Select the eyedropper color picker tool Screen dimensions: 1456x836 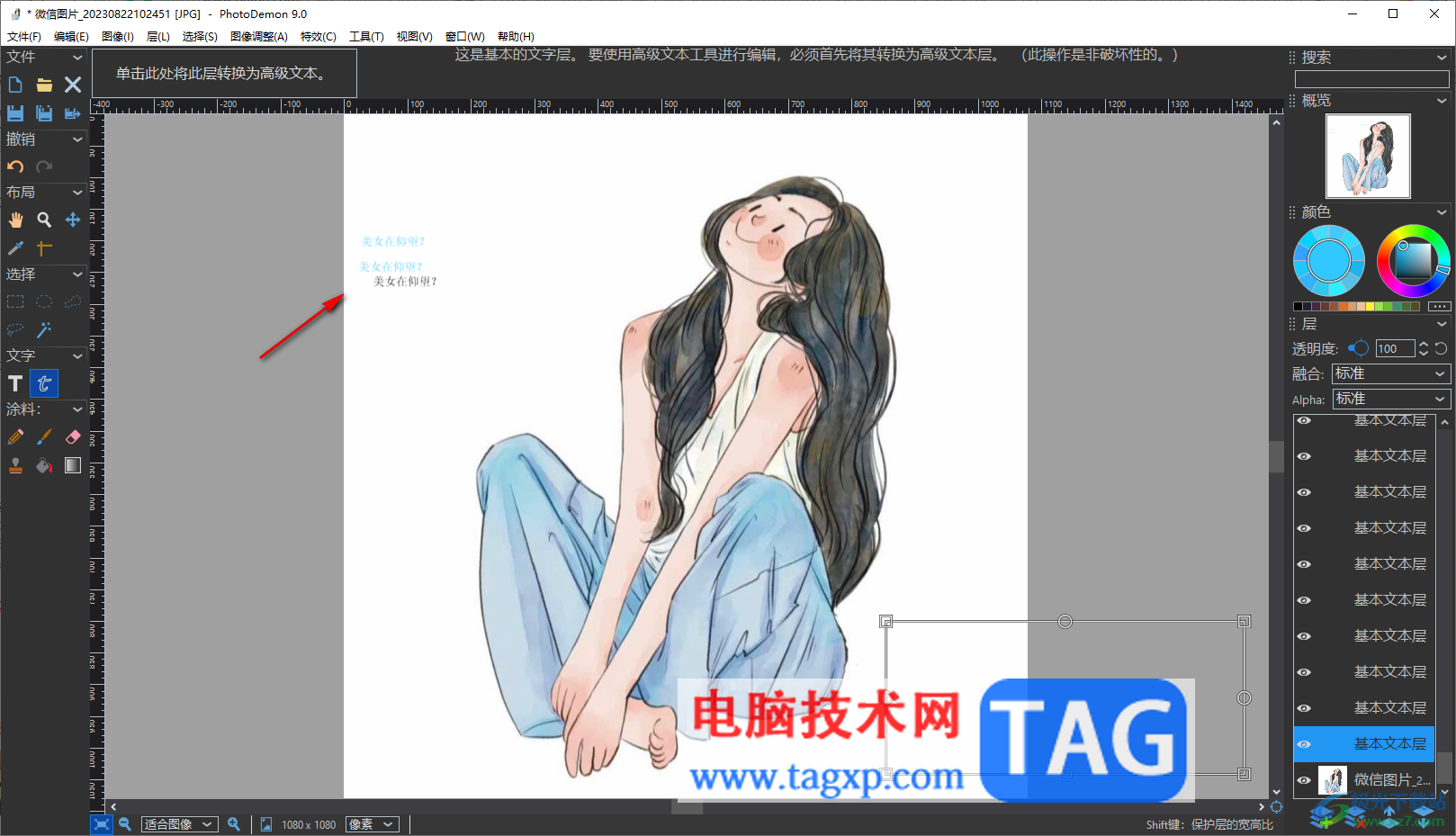click(x=15, y=248)
